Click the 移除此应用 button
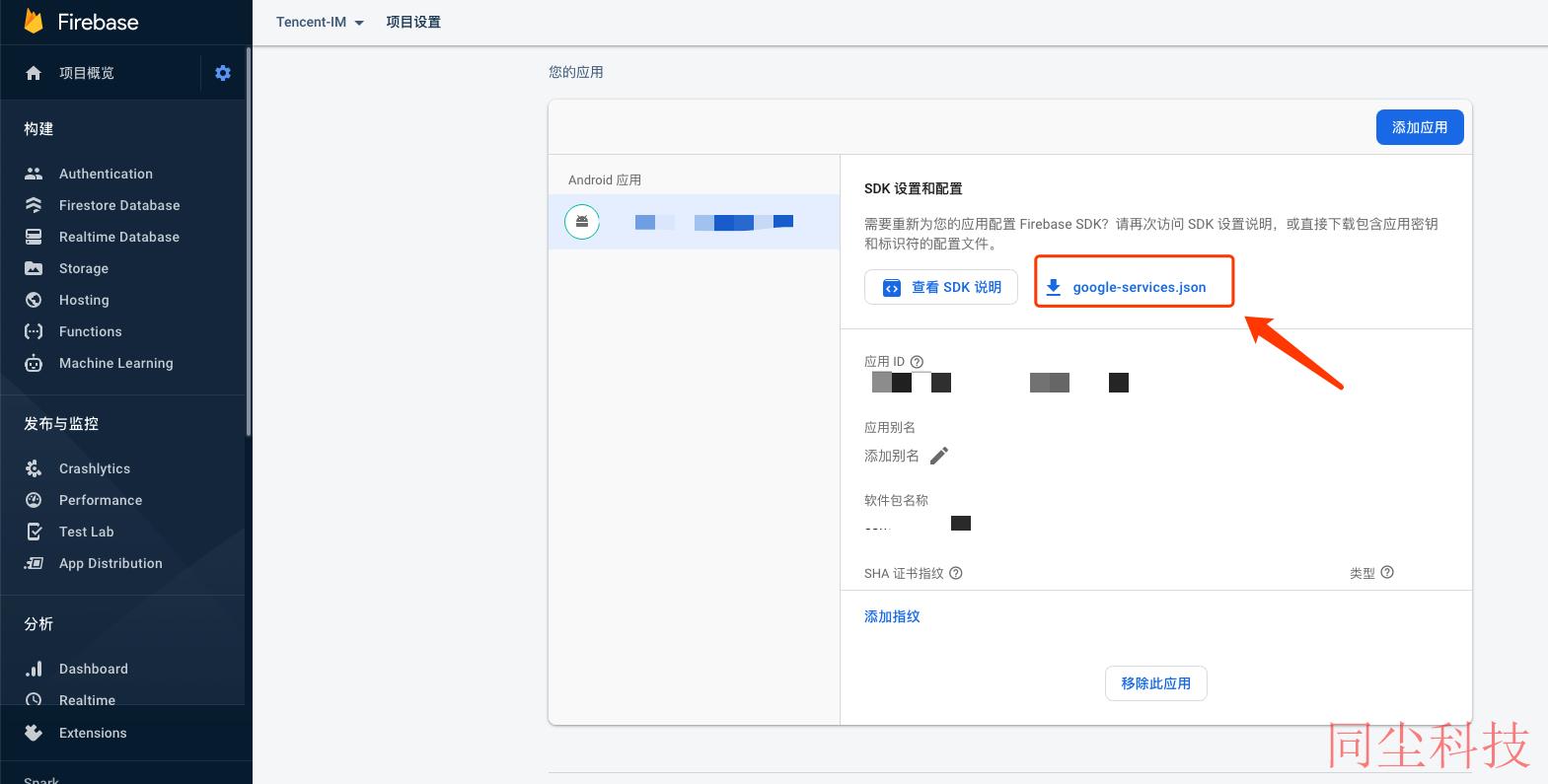Viewport: 1548px width, 784px height. pos(1156,683)
